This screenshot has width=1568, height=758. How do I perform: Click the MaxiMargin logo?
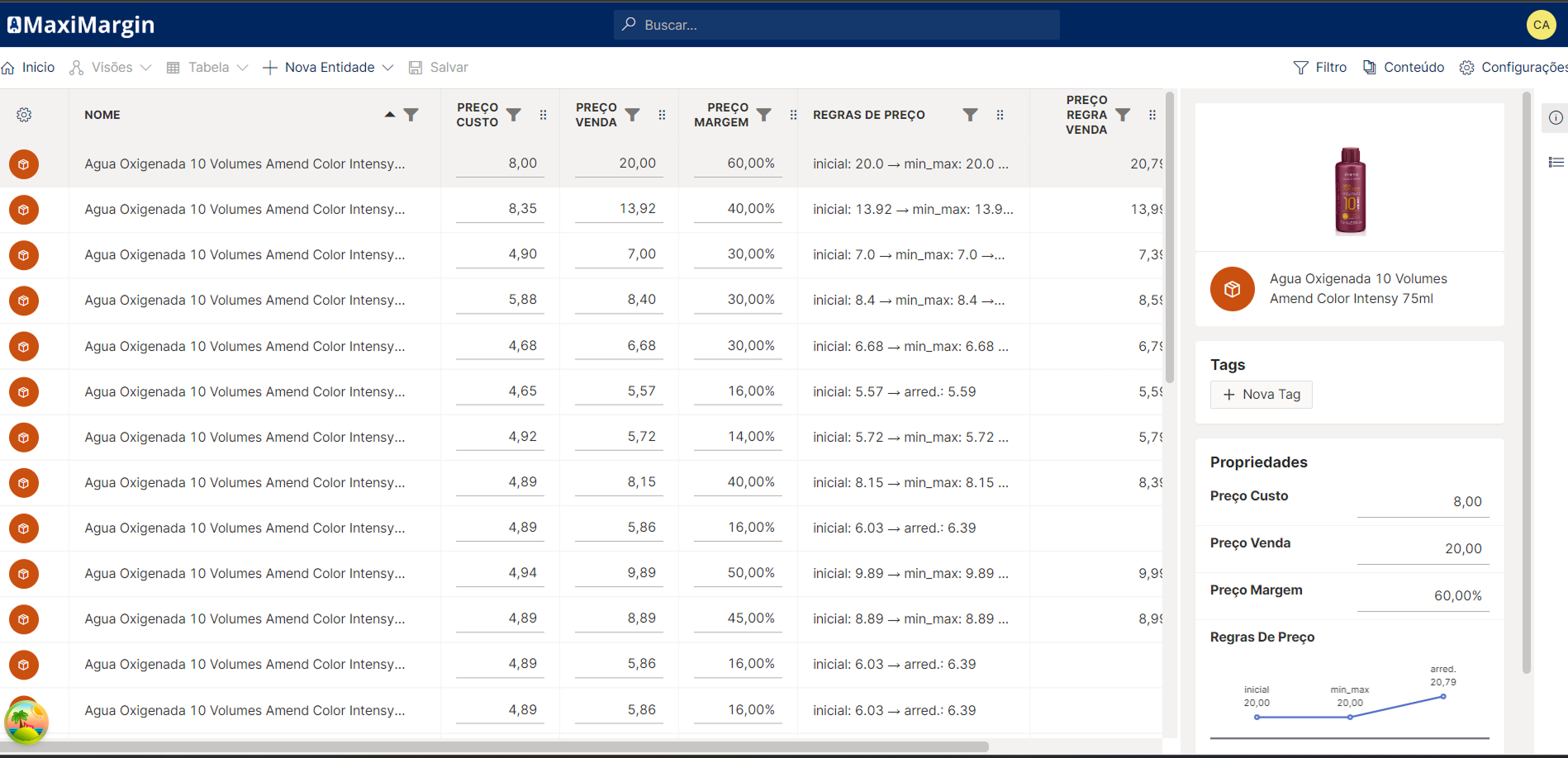tap(81, 25)
